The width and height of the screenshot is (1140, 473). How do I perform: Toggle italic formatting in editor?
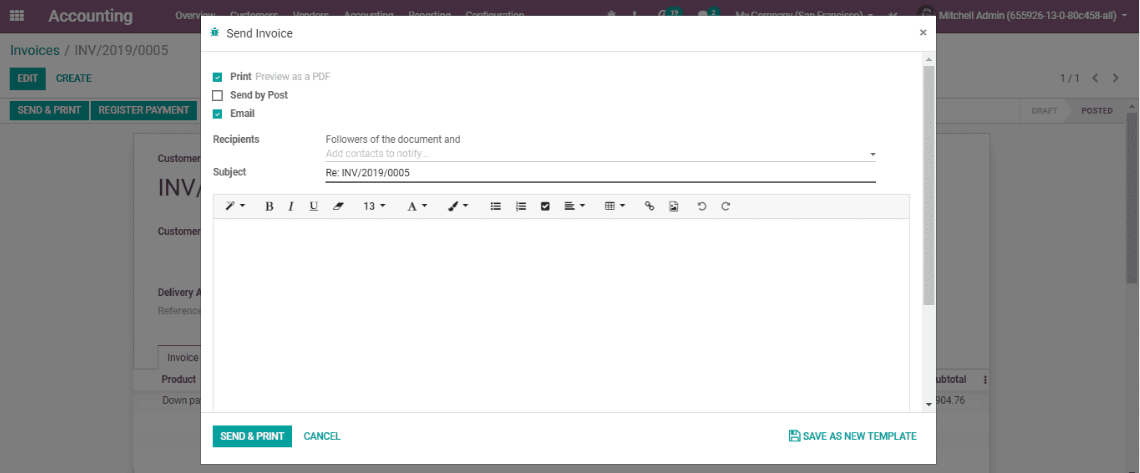click(x=291, y=206)
